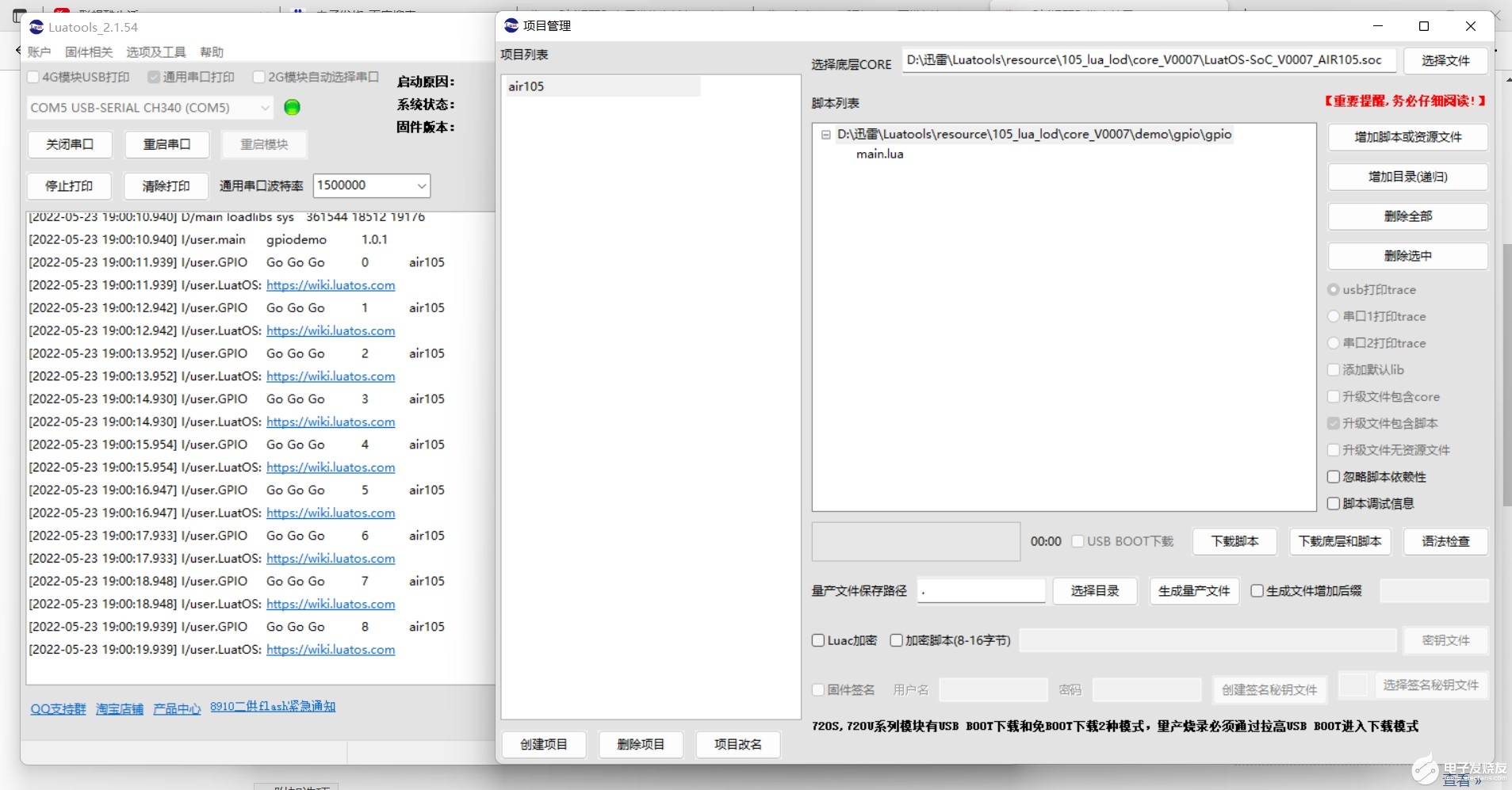Click the 语法检查 button
This screenshot has width=1512, height=790.
[1445, 541]
